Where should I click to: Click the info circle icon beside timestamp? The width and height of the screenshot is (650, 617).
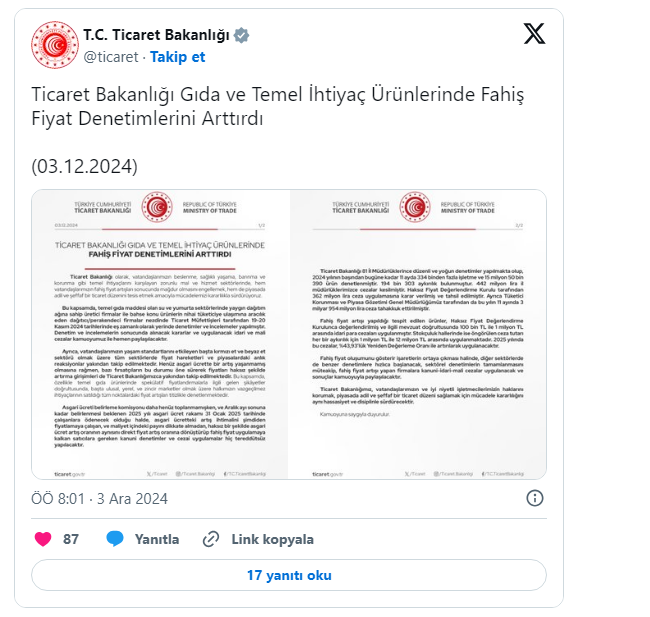click(534, 498)
